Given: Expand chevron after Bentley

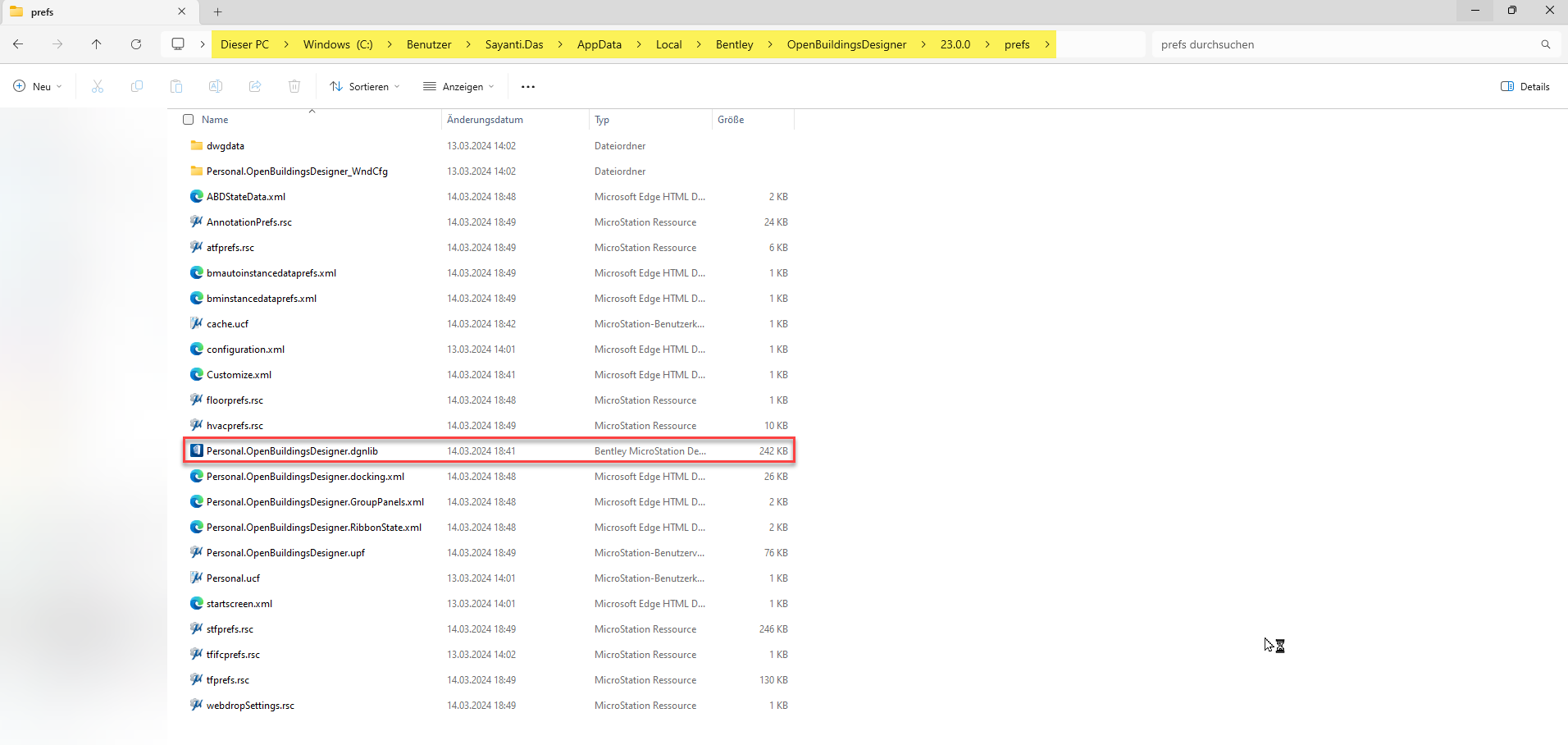Looking at the screenshot, I should coord(770,44).
